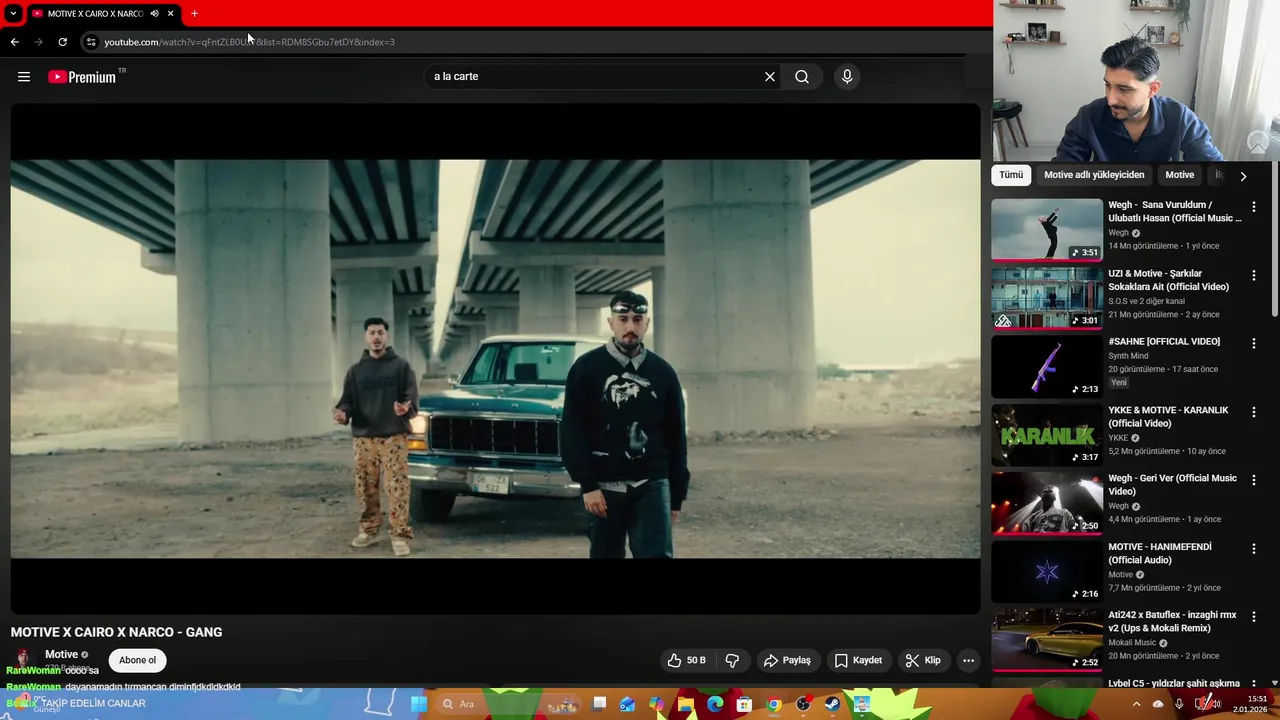Image resolution: width=1280 pixels, height=720 pixels.
Task: Select the Tümü filter chip
Action: (1011, 175)
